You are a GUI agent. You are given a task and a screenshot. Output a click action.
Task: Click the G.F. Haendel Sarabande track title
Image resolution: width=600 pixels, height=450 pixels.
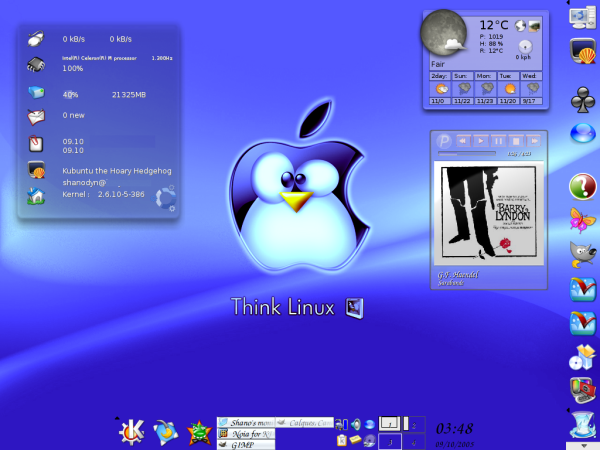pyautogui.click(x=458, y=279)
